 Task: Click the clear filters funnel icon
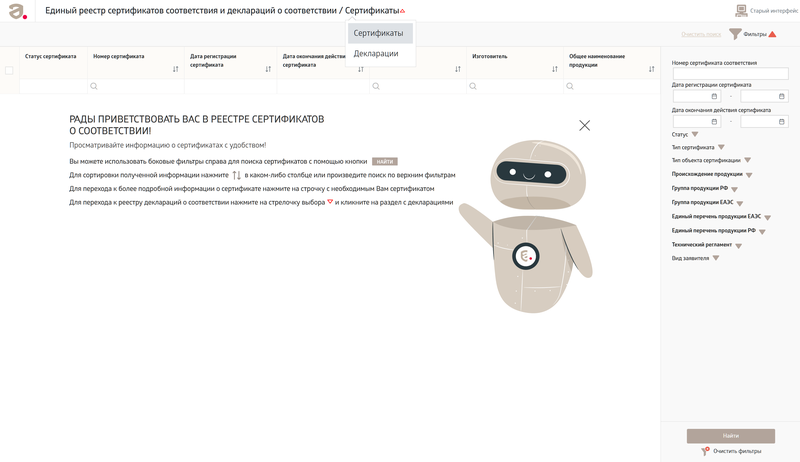coord(705,451)
